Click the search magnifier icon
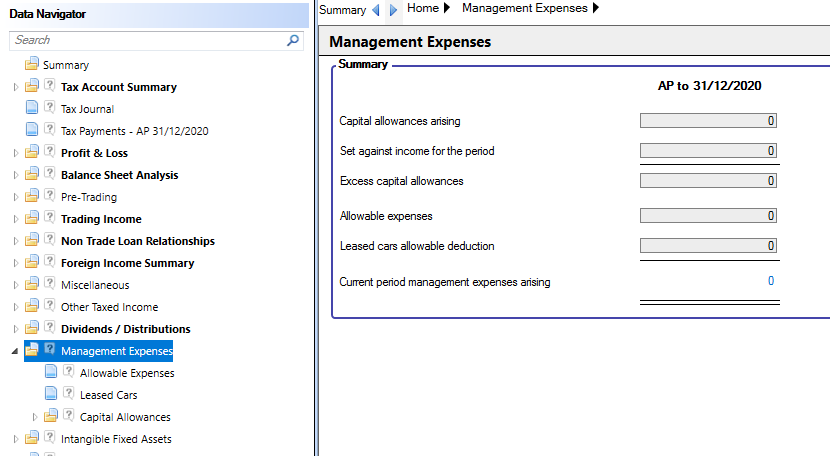This screenshot has width=830, height=456. coord(293,40)
